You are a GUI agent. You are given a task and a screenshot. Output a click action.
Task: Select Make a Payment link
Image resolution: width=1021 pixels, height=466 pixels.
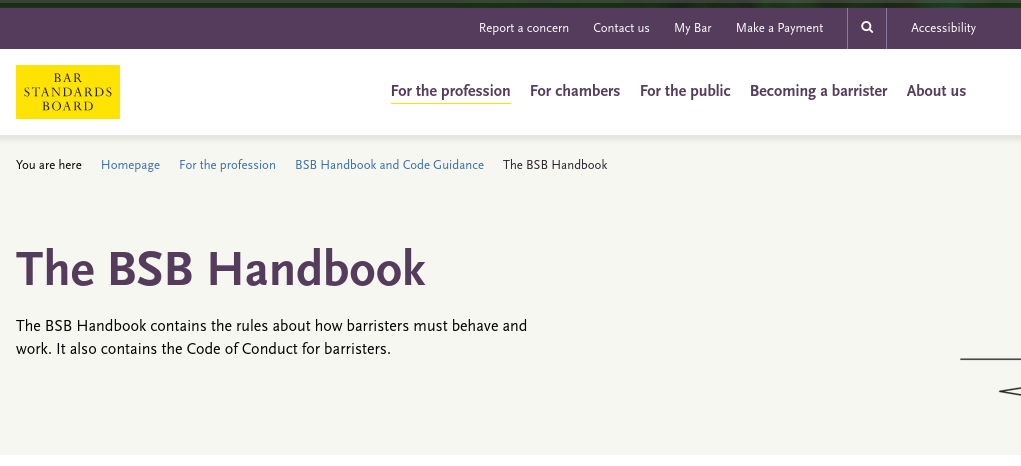pos(779,28)
